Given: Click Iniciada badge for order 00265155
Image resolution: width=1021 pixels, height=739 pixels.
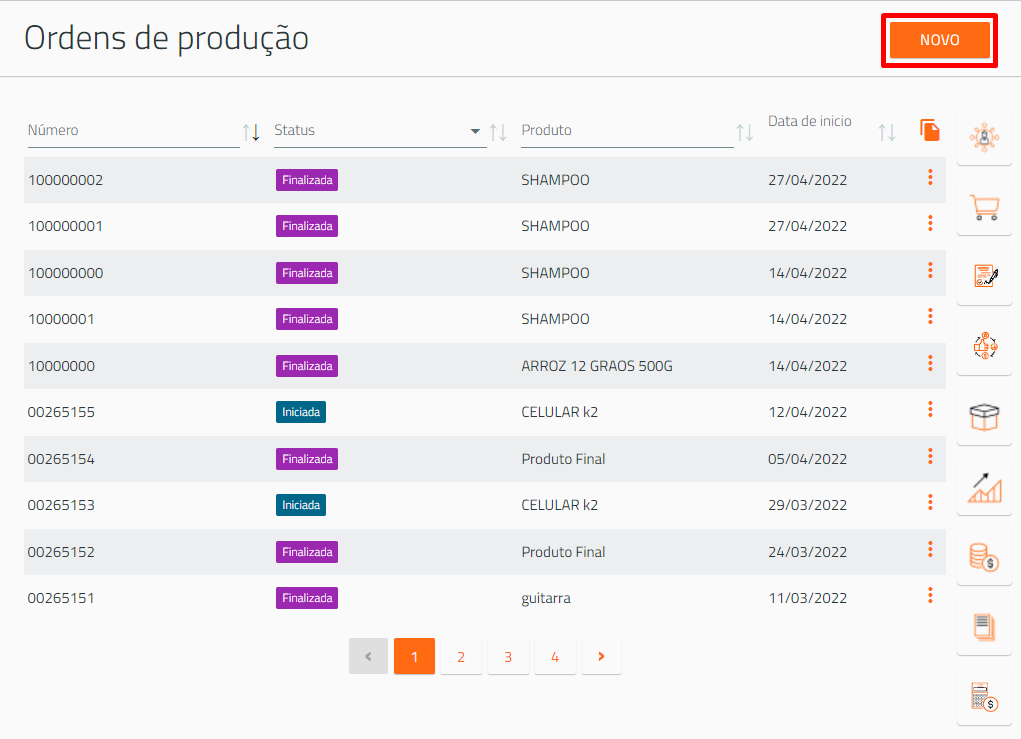Looking at the screenshot, I should click(301, 412).
